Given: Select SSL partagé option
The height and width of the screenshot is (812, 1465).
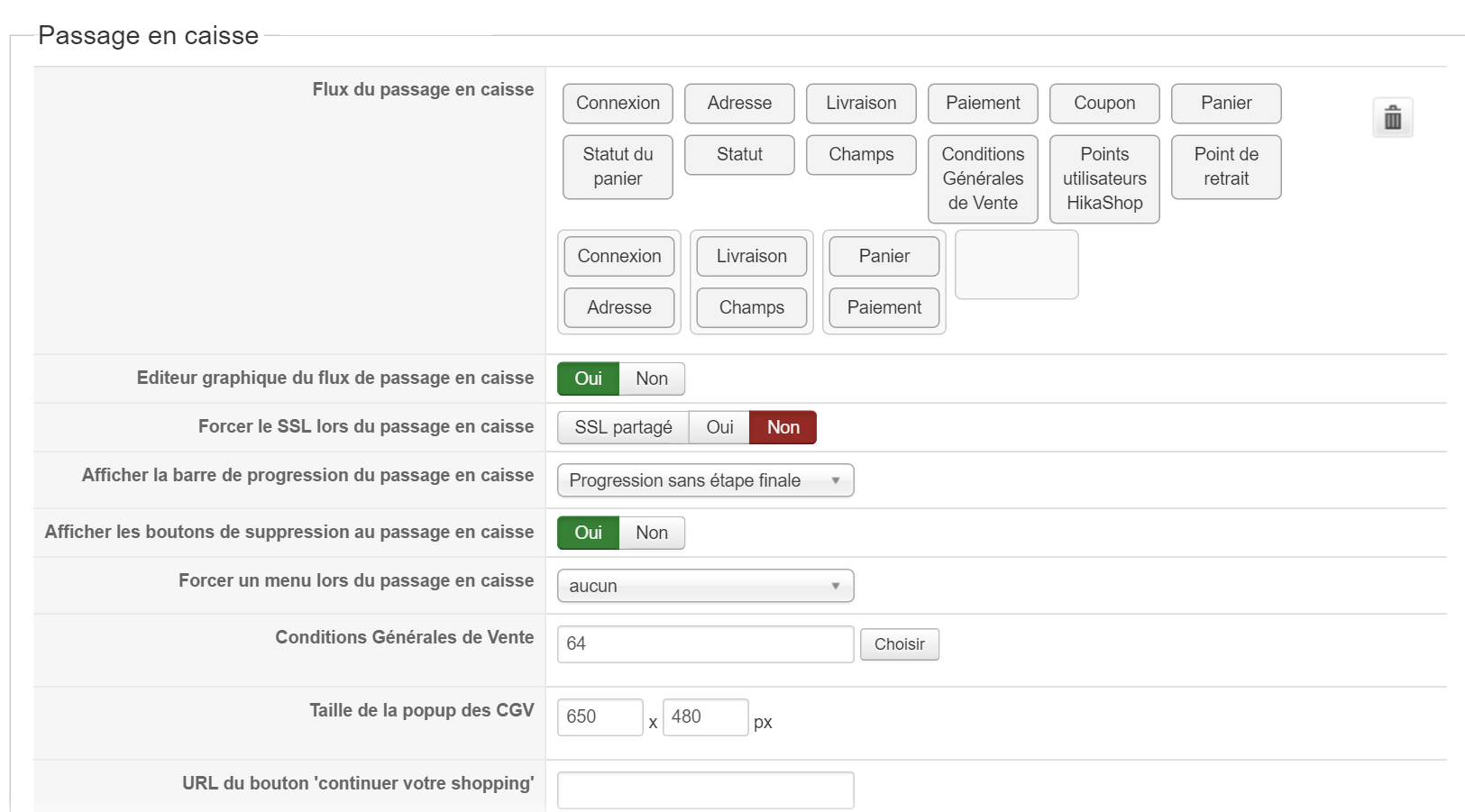Looking at the screenshot, I should point(623,427).
